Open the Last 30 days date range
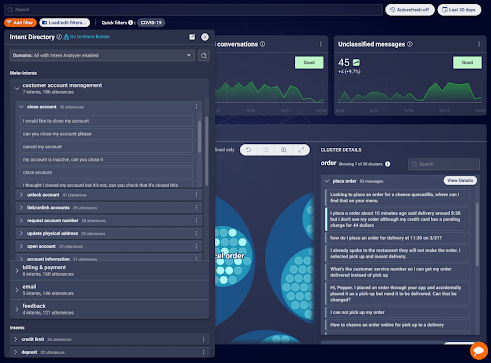 (459, 10)
